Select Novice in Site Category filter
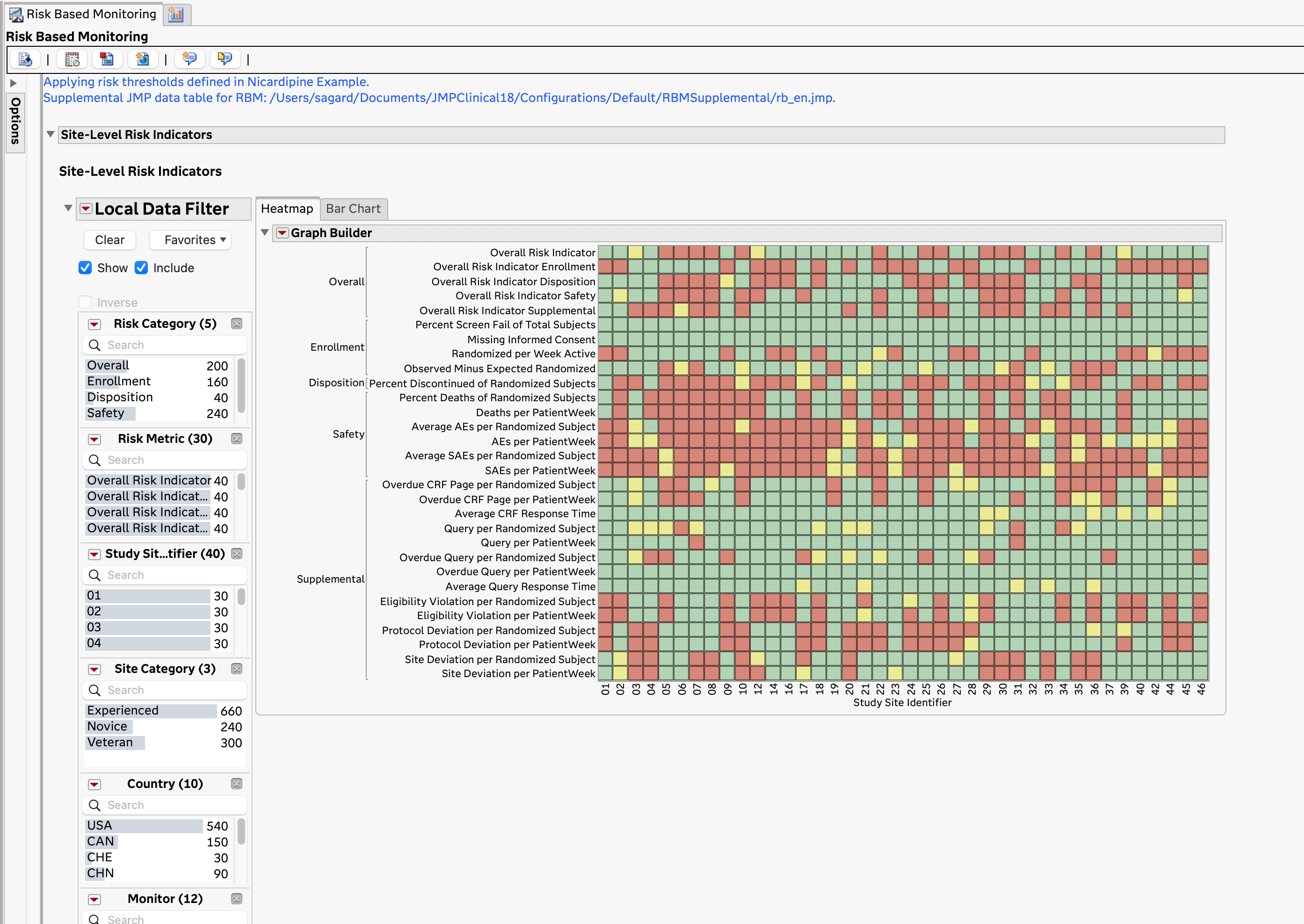The height and width of the screenshot is (924, 1304). point(108,727)
